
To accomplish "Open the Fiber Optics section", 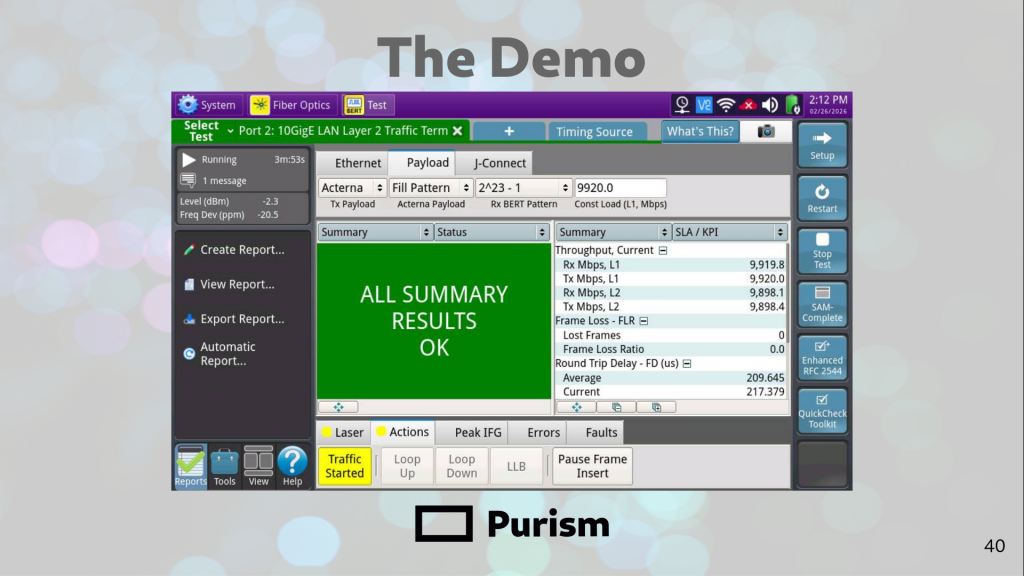I will [291, 104].
